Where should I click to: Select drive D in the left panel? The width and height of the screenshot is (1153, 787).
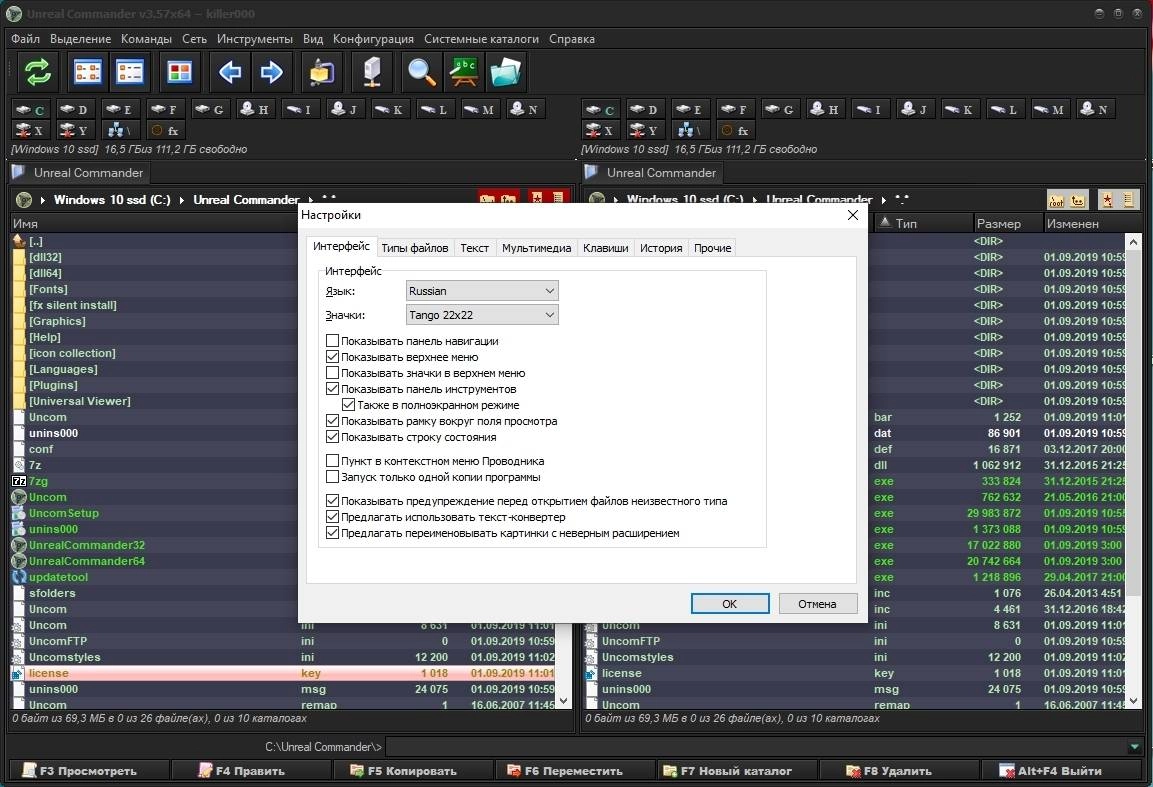74,110
